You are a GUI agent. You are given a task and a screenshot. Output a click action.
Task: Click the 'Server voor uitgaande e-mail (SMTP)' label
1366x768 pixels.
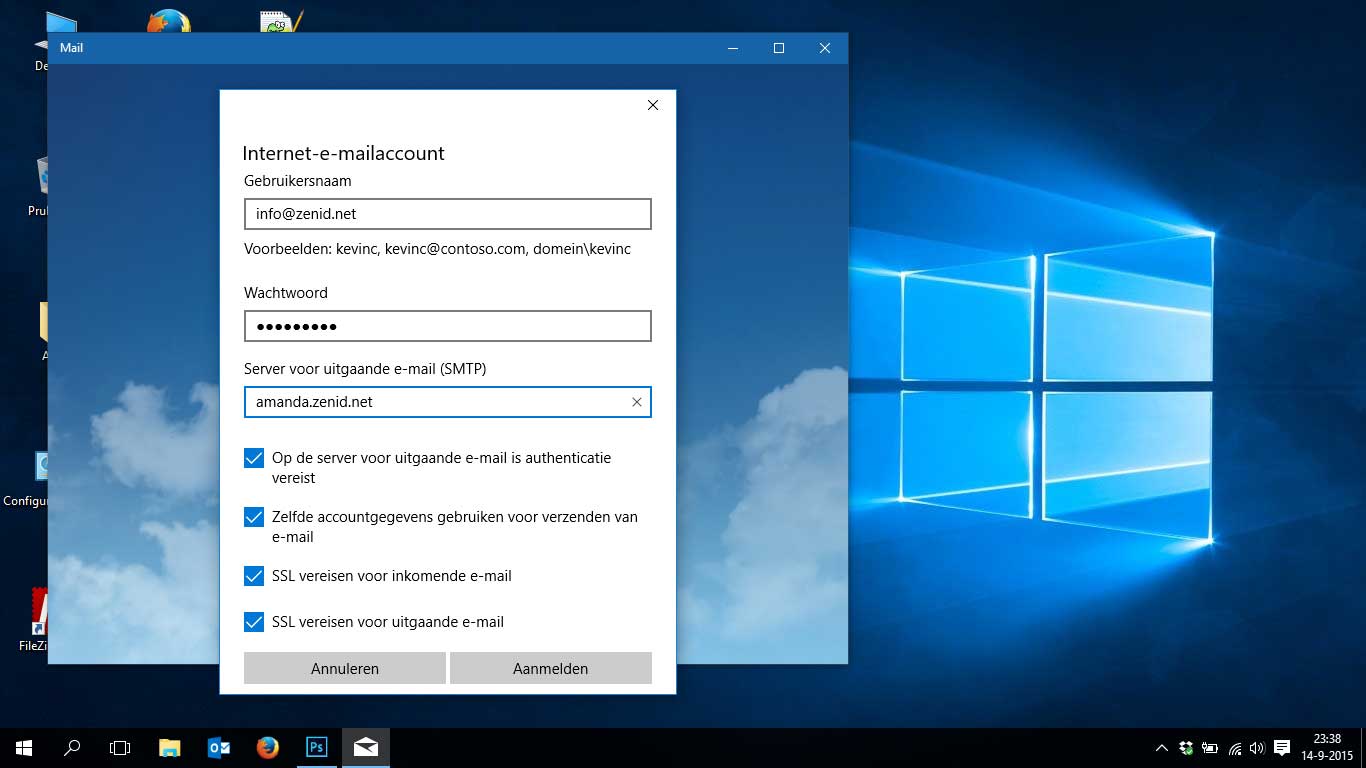tap(365, 369)
